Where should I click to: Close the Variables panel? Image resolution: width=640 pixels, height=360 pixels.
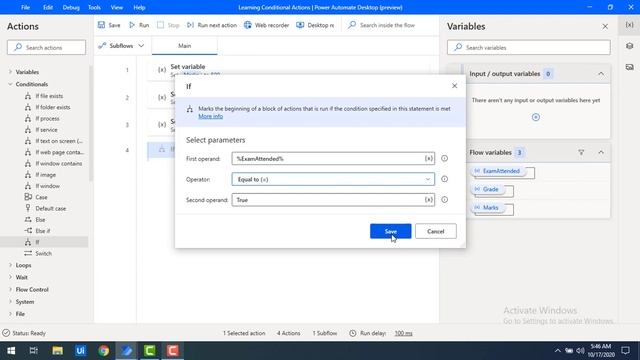pos(605,27)
